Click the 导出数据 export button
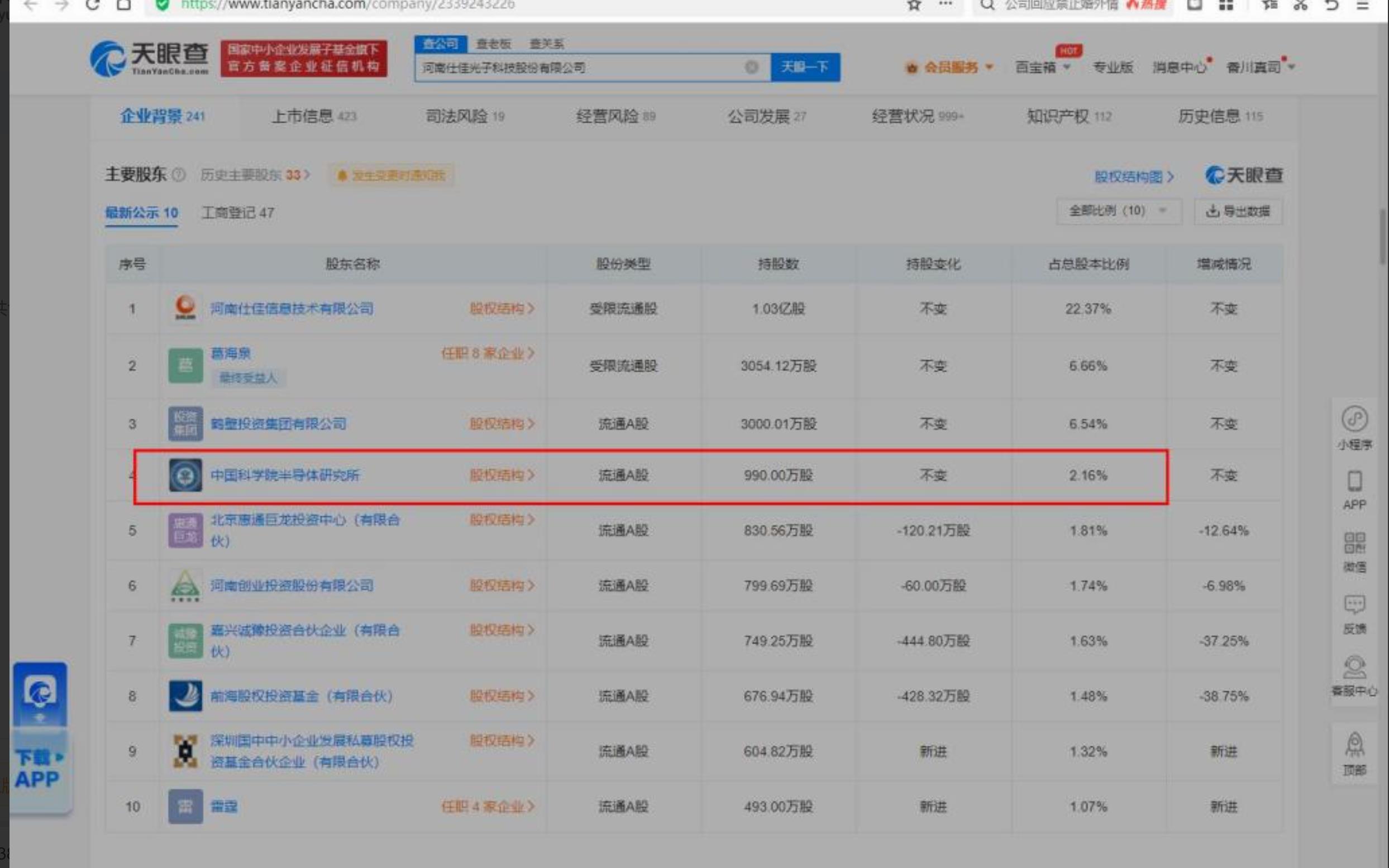Image resolution: width=1389 pixels, height=868 pixels. tap(1238, 211)
